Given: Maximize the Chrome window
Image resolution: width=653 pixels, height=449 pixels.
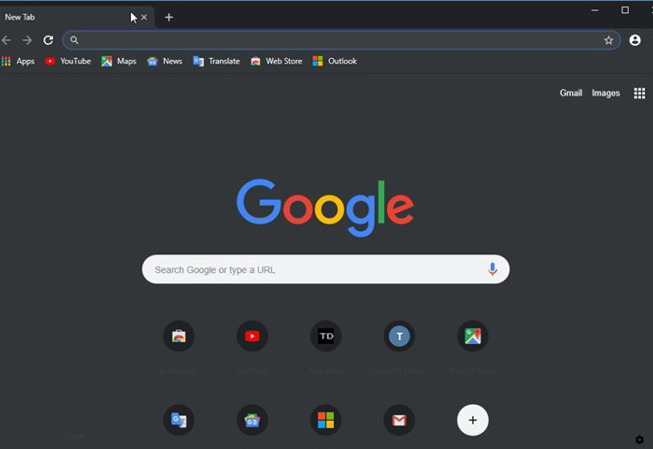Looking at the screenshot, I should [625, 10].
